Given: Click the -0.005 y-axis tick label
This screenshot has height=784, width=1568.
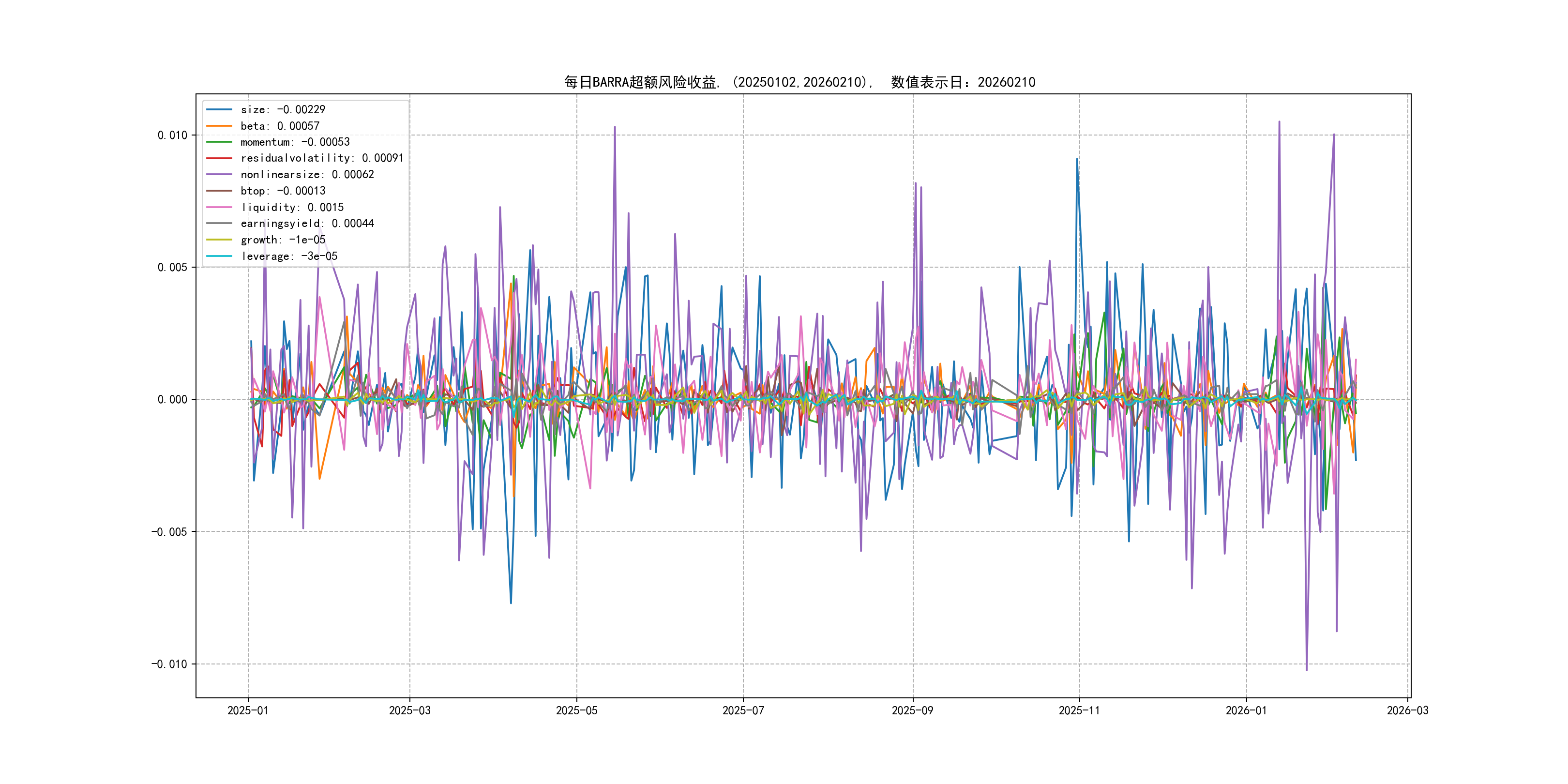Looking at the screenshot, I should (169, 532).
